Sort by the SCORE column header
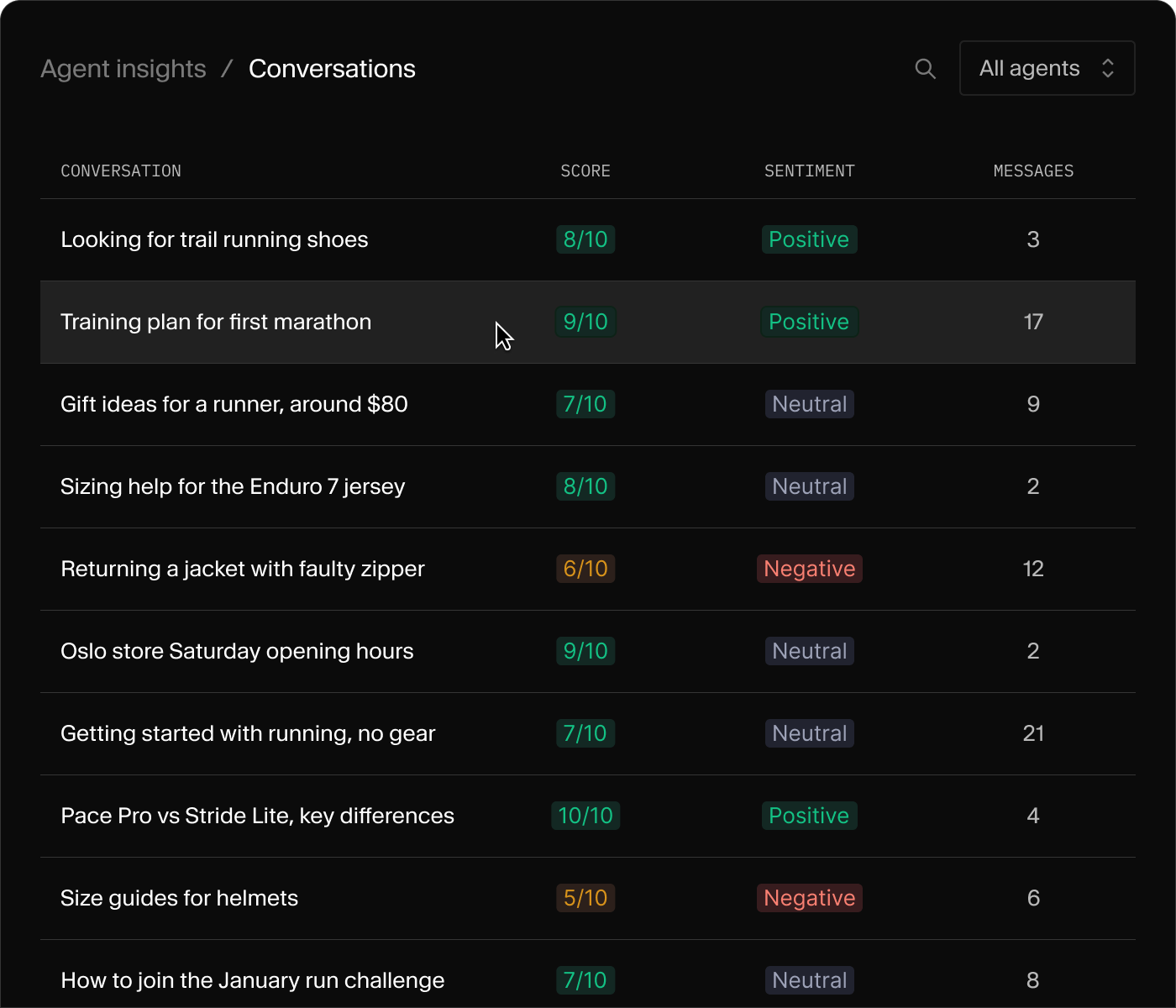 pyautogui.click(x=585, y=171)
